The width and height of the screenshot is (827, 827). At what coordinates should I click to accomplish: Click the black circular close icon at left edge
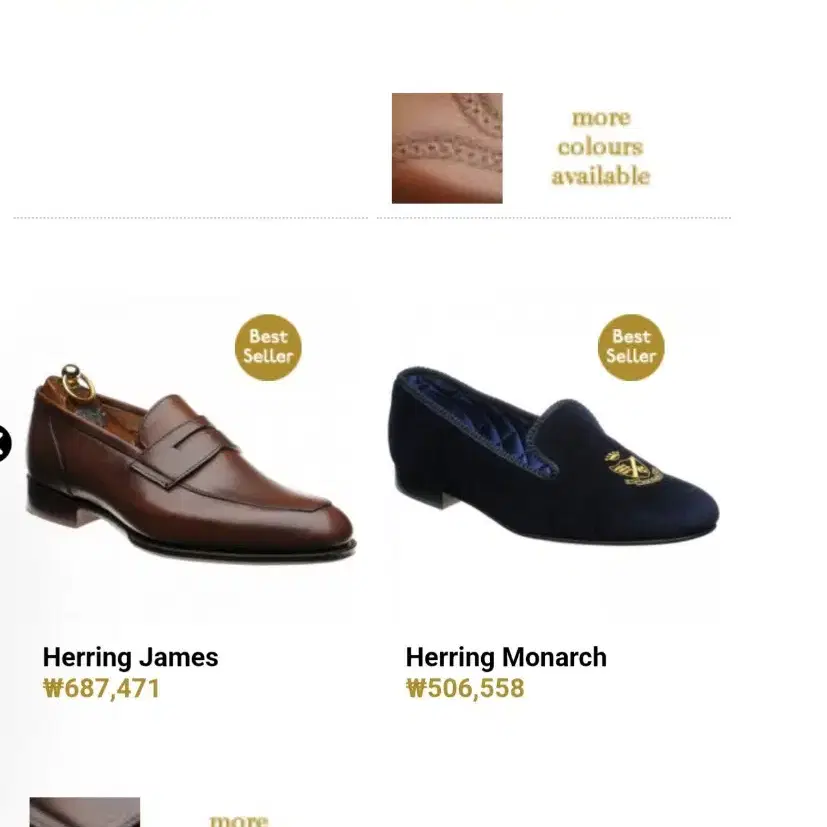pos(3,443)
